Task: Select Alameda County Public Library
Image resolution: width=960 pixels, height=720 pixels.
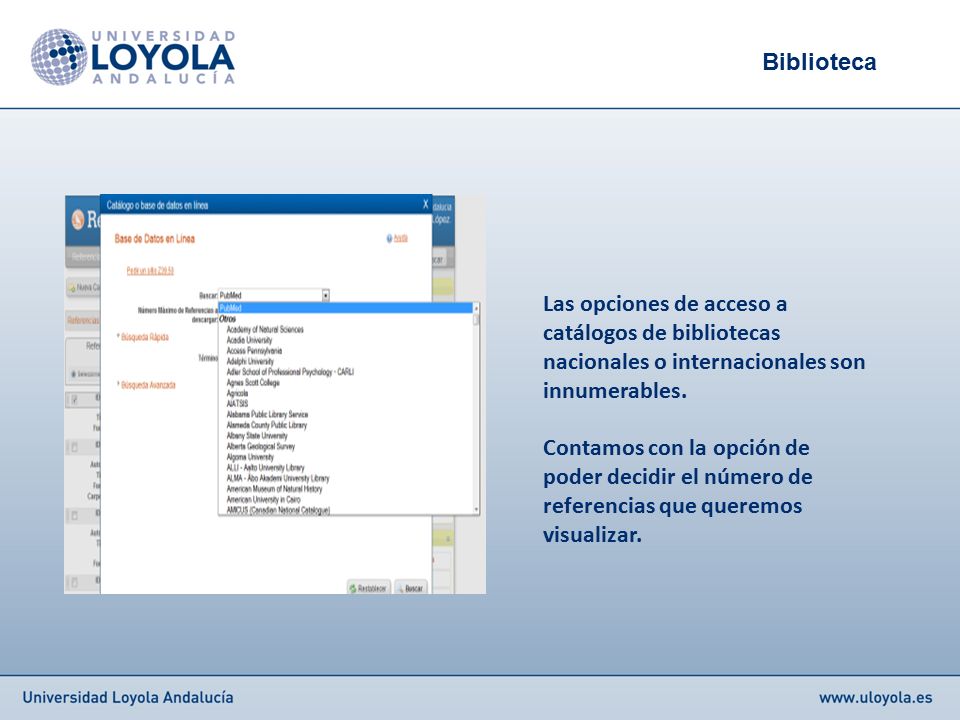Action: tap(267, 425)
